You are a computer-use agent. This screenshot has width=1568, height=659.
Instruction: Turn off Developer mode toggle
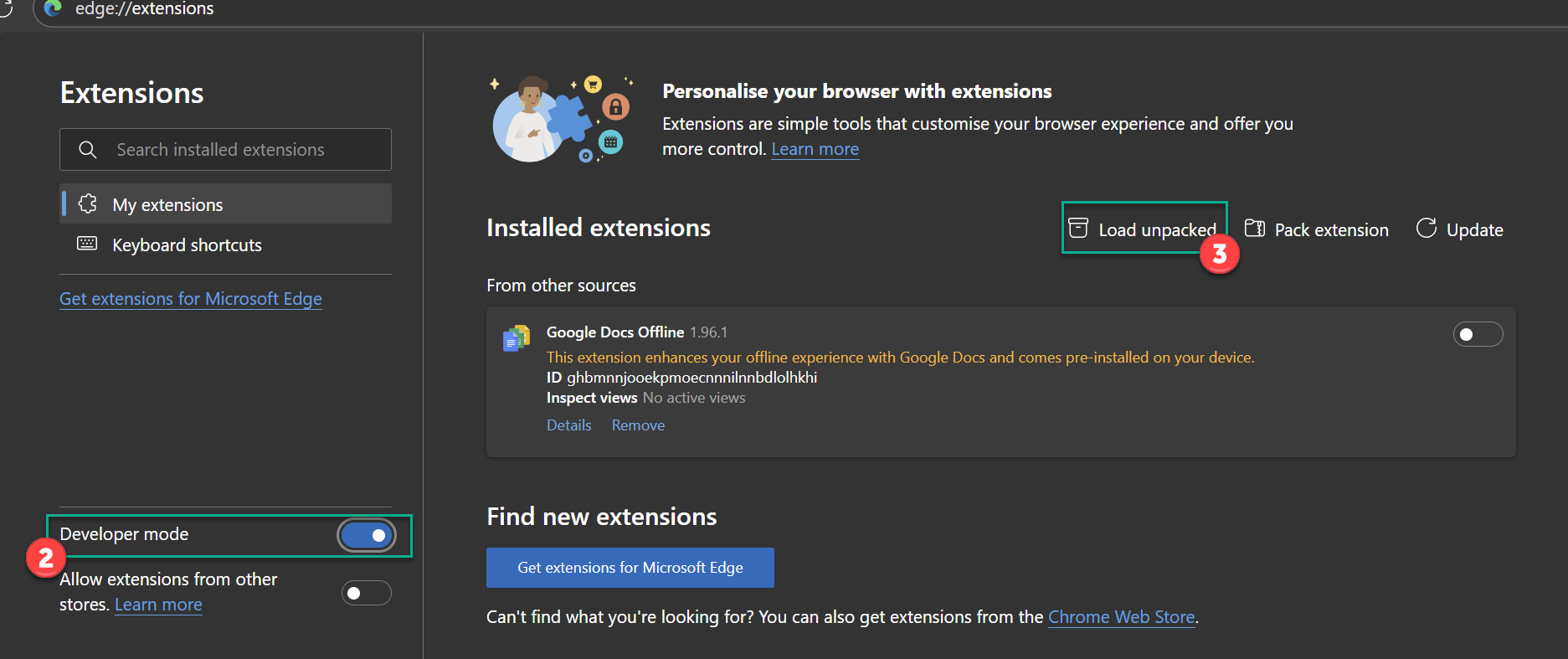(367, 535)
